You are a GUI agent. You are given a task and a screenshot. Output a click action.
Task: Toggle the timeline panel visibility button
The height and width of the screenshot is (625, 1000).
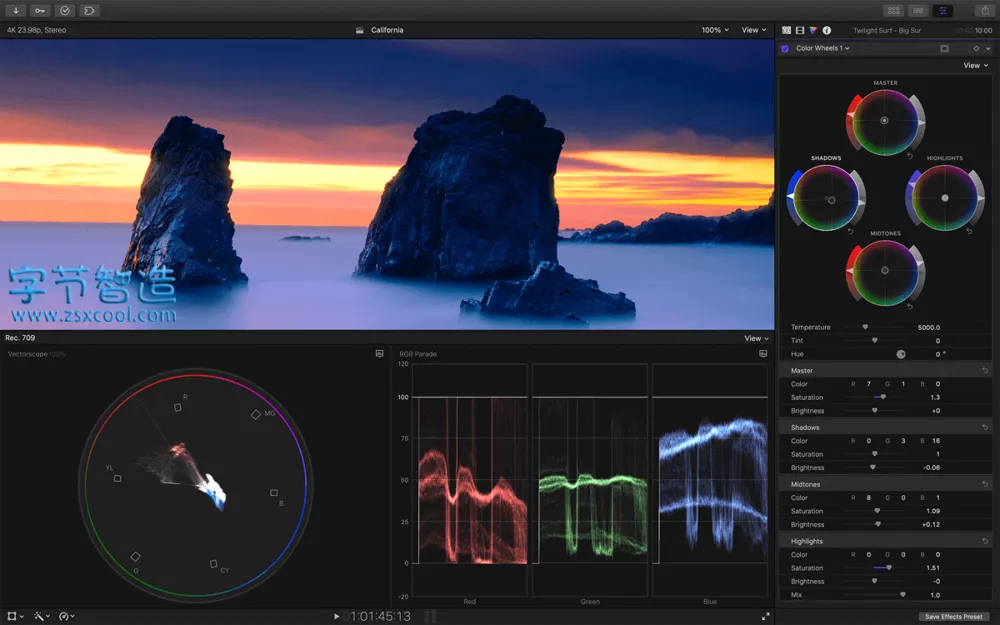click(x=917, y=11)
